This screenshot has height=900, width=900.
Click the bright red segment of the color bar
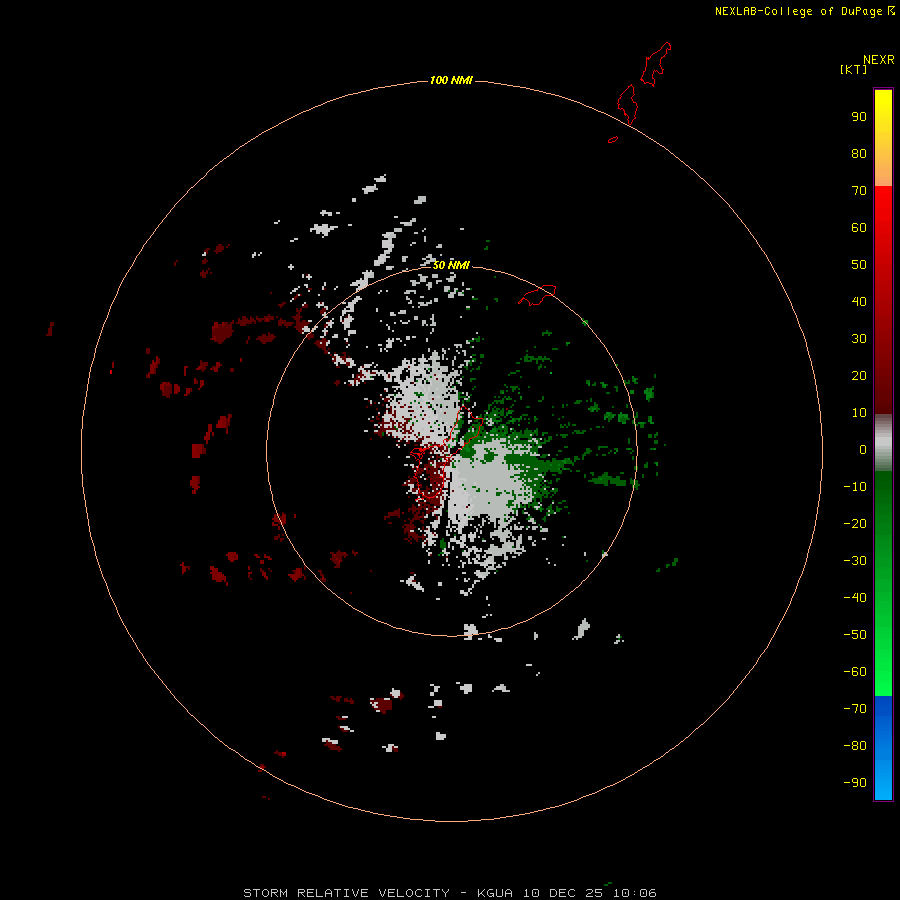click(883, 300)
